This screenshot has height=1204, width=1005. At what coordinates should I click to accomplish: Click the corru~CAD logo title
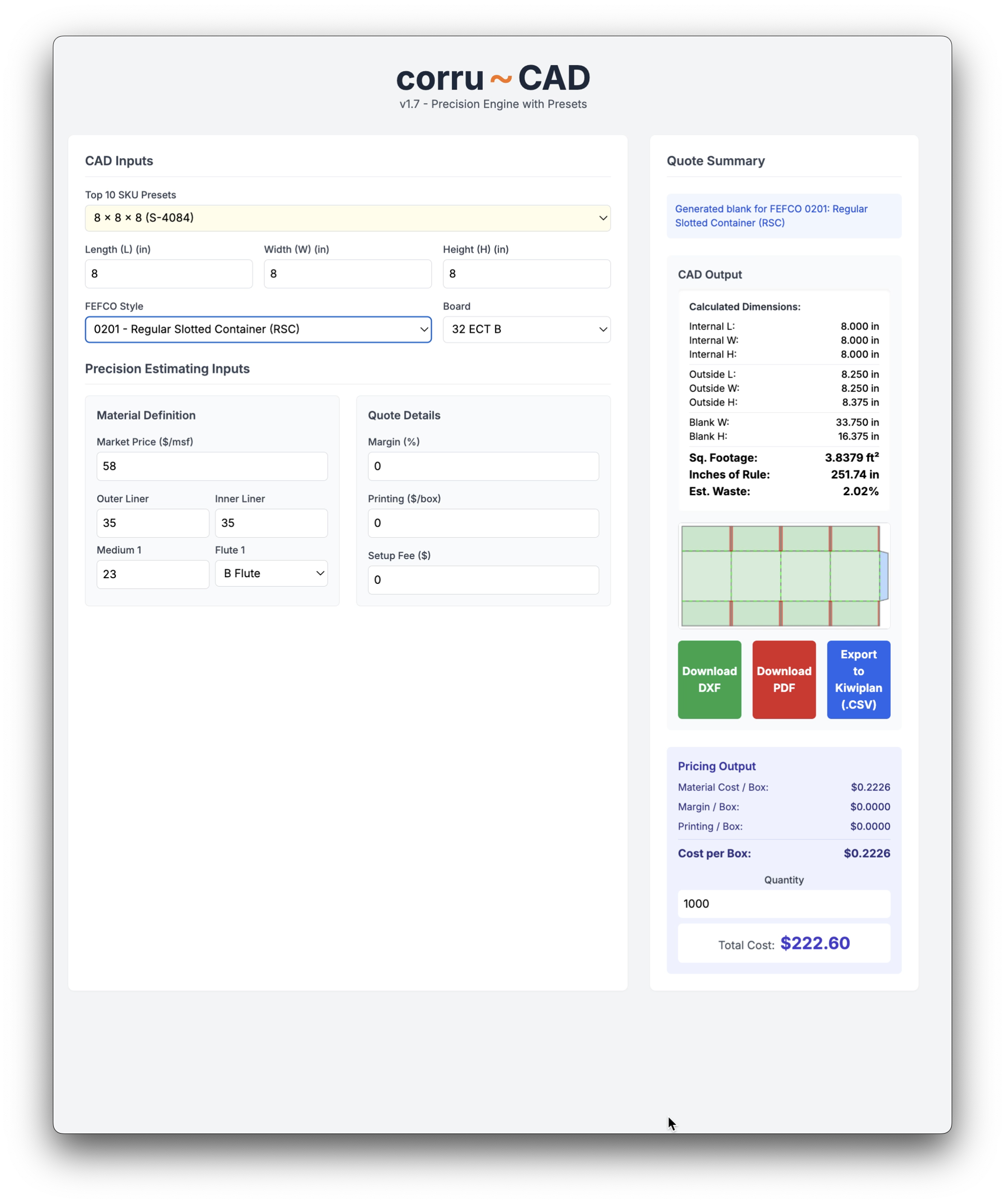(x=493, y=78)
